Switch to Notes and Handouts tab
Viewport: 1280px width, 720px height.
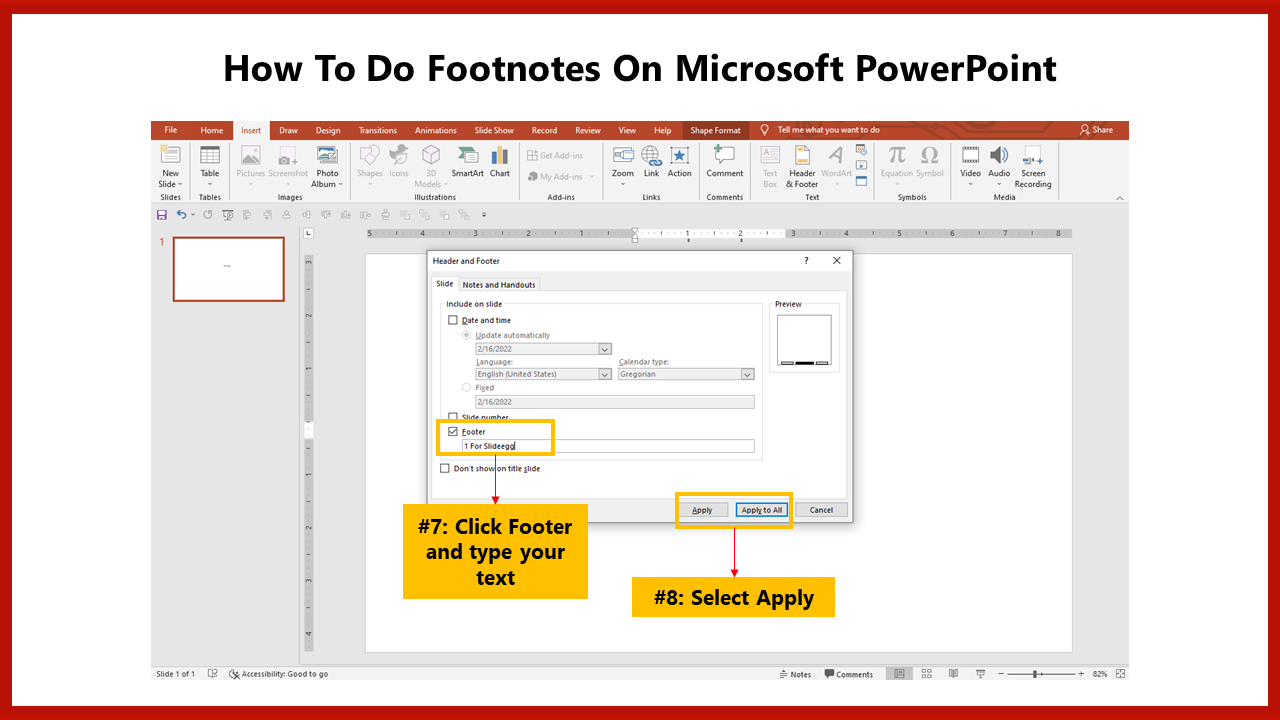pyautogui.click(x=499, y=285)
